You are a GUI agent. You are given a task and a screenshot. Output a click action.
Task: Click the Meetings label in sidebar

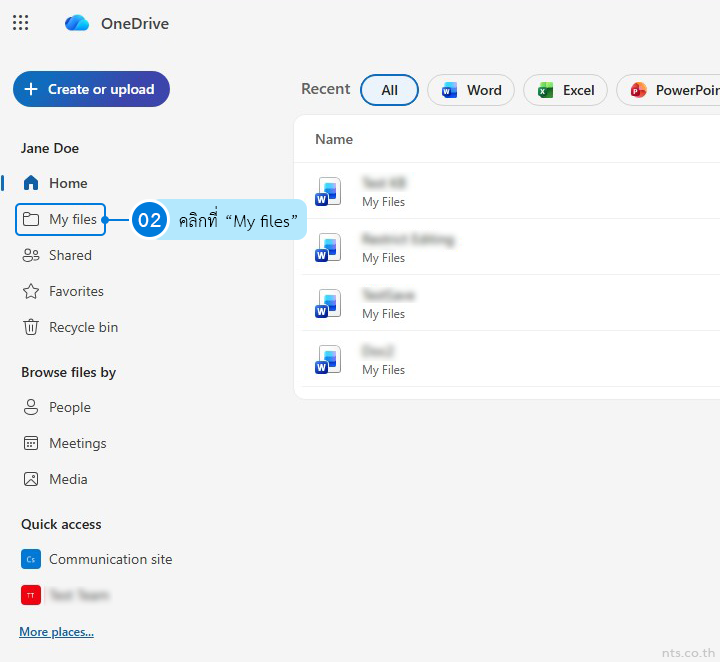point(78,443)
